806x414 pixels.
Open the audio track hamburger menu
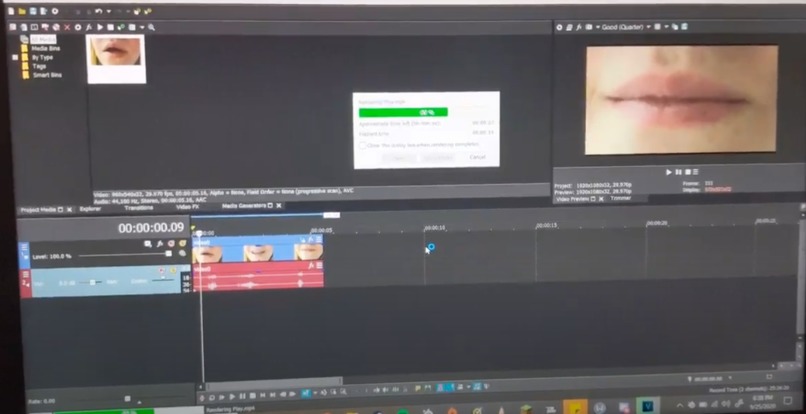25,275
